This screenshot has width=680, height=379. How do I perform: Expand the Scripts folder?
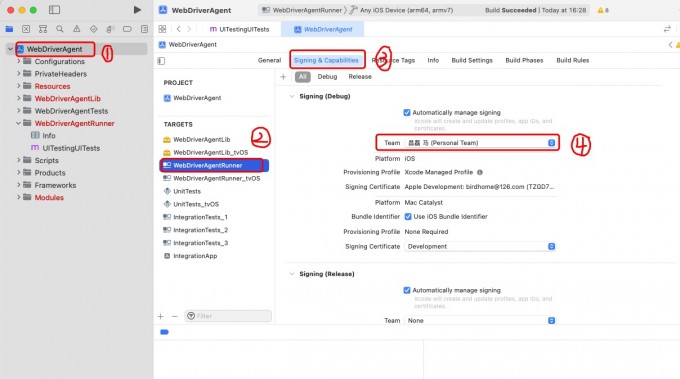pos(18,160)
